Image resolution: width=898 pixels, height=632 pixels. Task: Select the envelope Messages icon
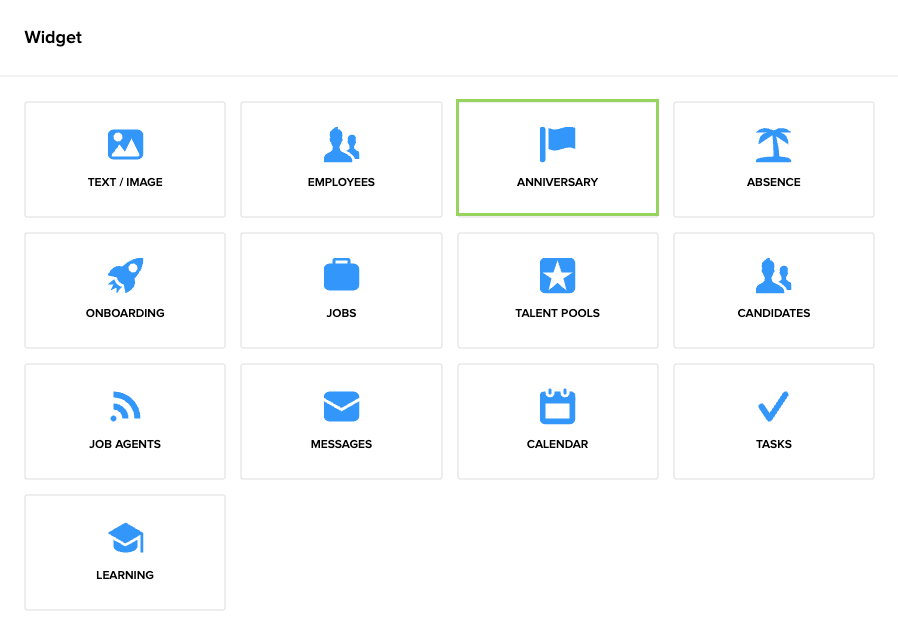341,406
